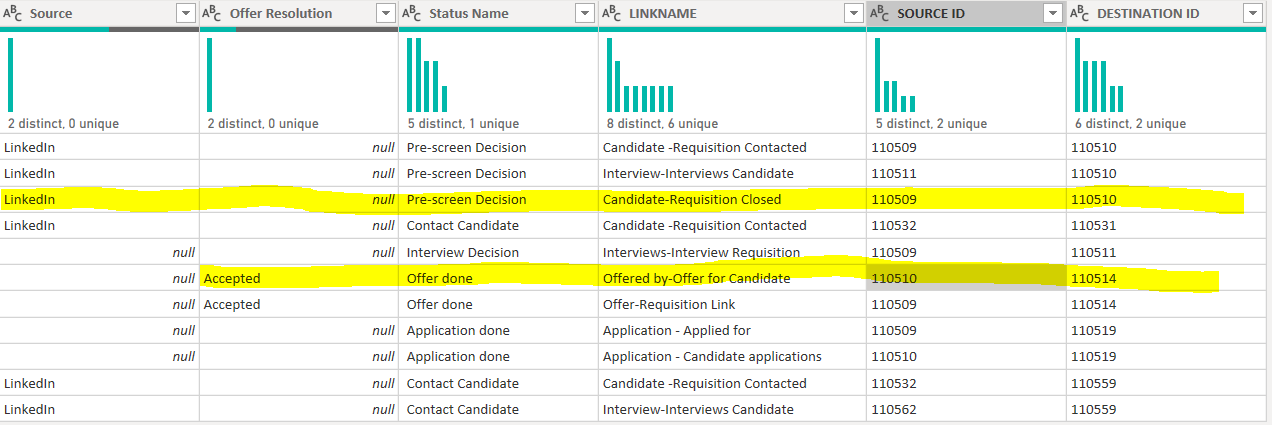Click '8 distinct, 6 unique' under LINKNAME

[x=662, y=124]
